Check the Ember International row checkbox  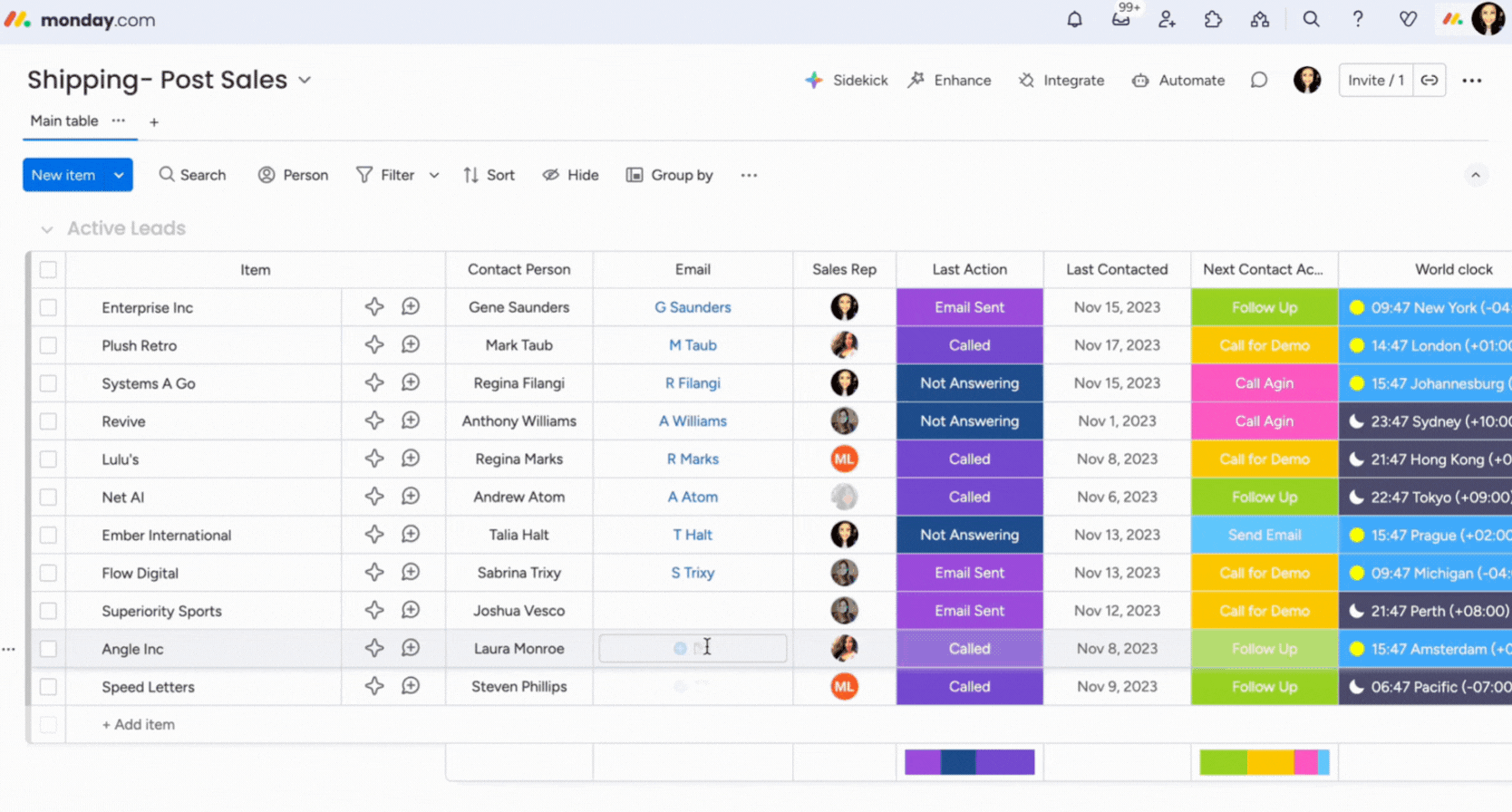coord(48,535)
